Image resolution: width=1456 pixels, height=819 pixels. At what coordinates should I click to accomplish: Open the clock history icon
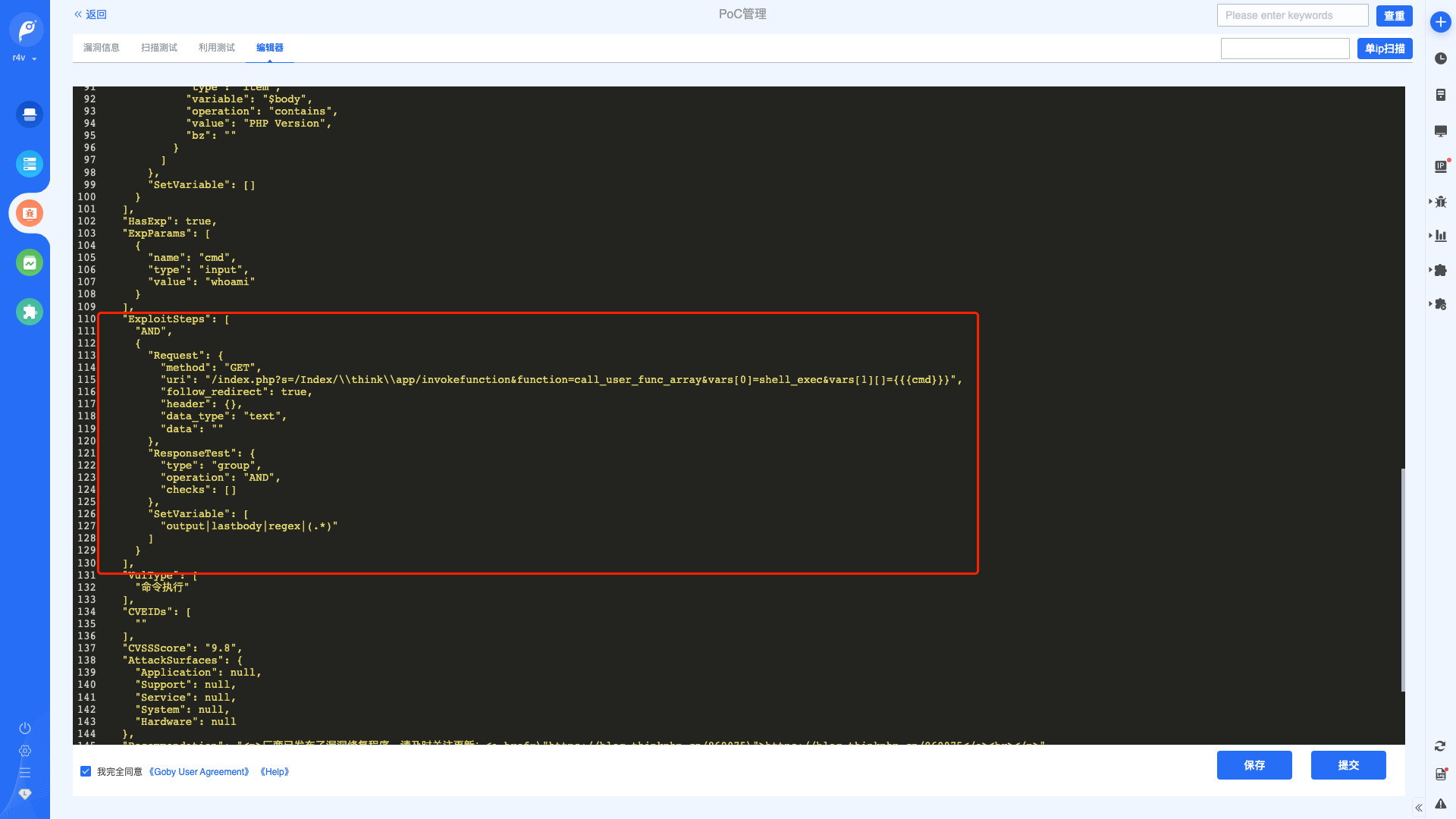pyautogui.click(x=1440, y=58)
